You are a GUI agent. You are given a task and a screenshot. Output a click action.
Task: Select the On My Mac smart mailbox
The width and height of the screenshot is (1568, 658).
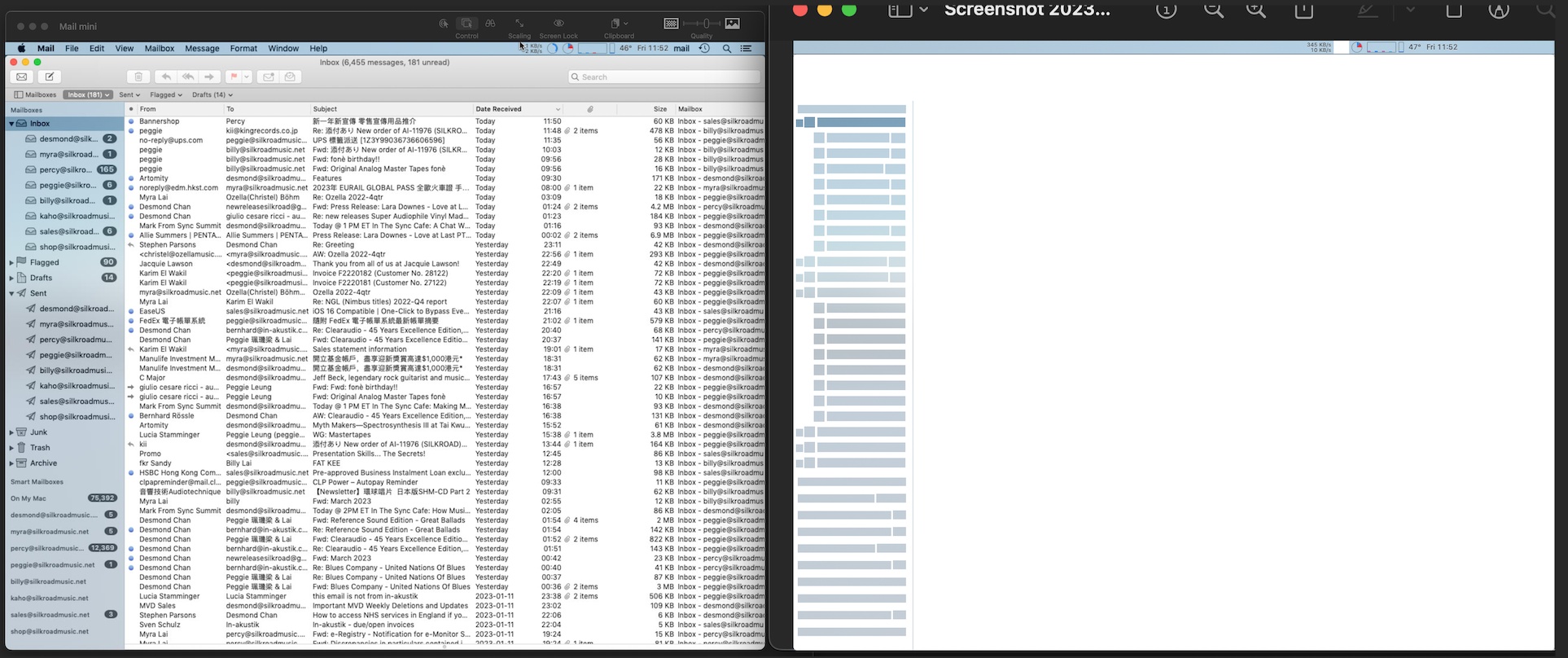pyautogui.click(x=64, y=498)
